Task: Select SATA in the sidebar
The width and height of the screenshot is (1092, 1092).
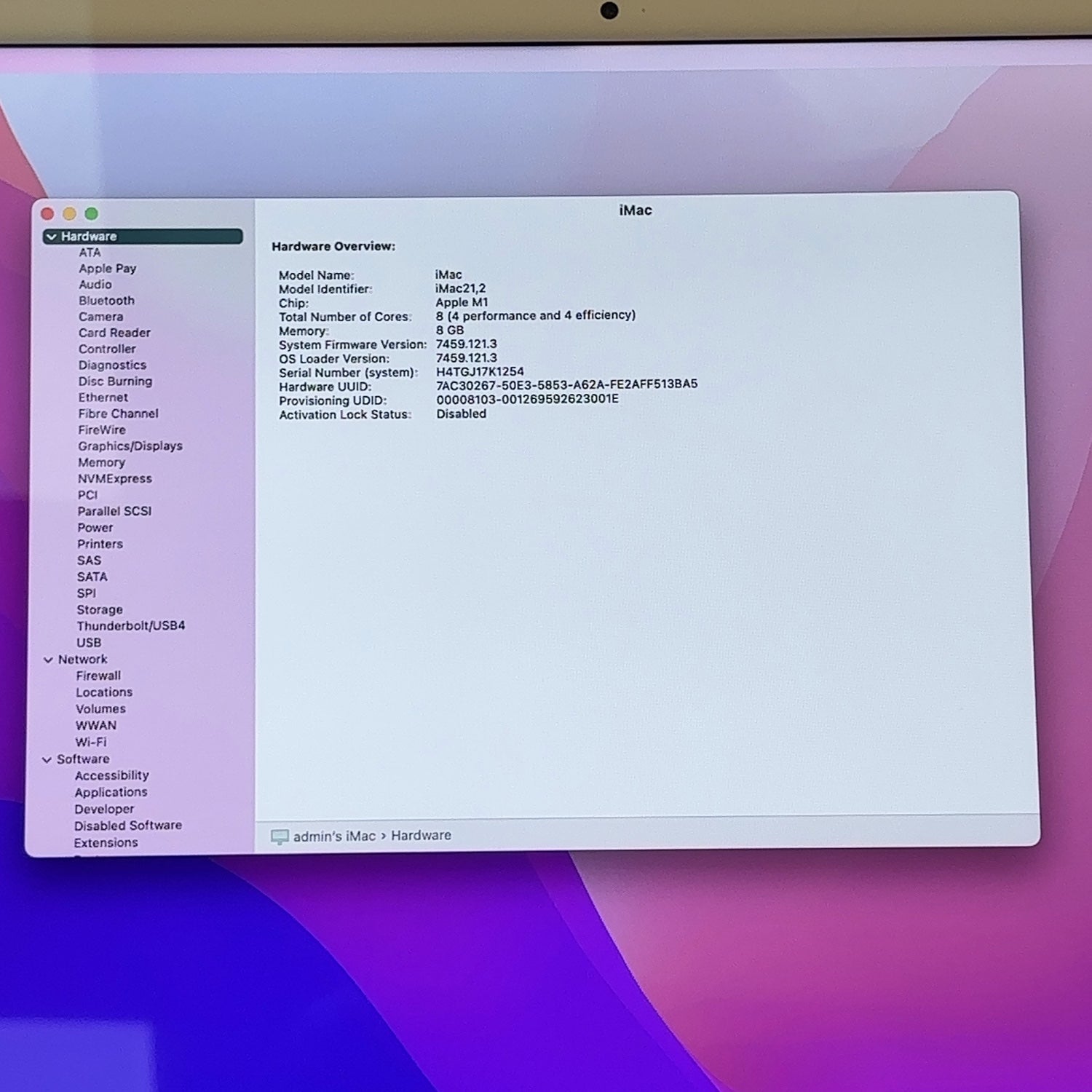Action: 92,577
